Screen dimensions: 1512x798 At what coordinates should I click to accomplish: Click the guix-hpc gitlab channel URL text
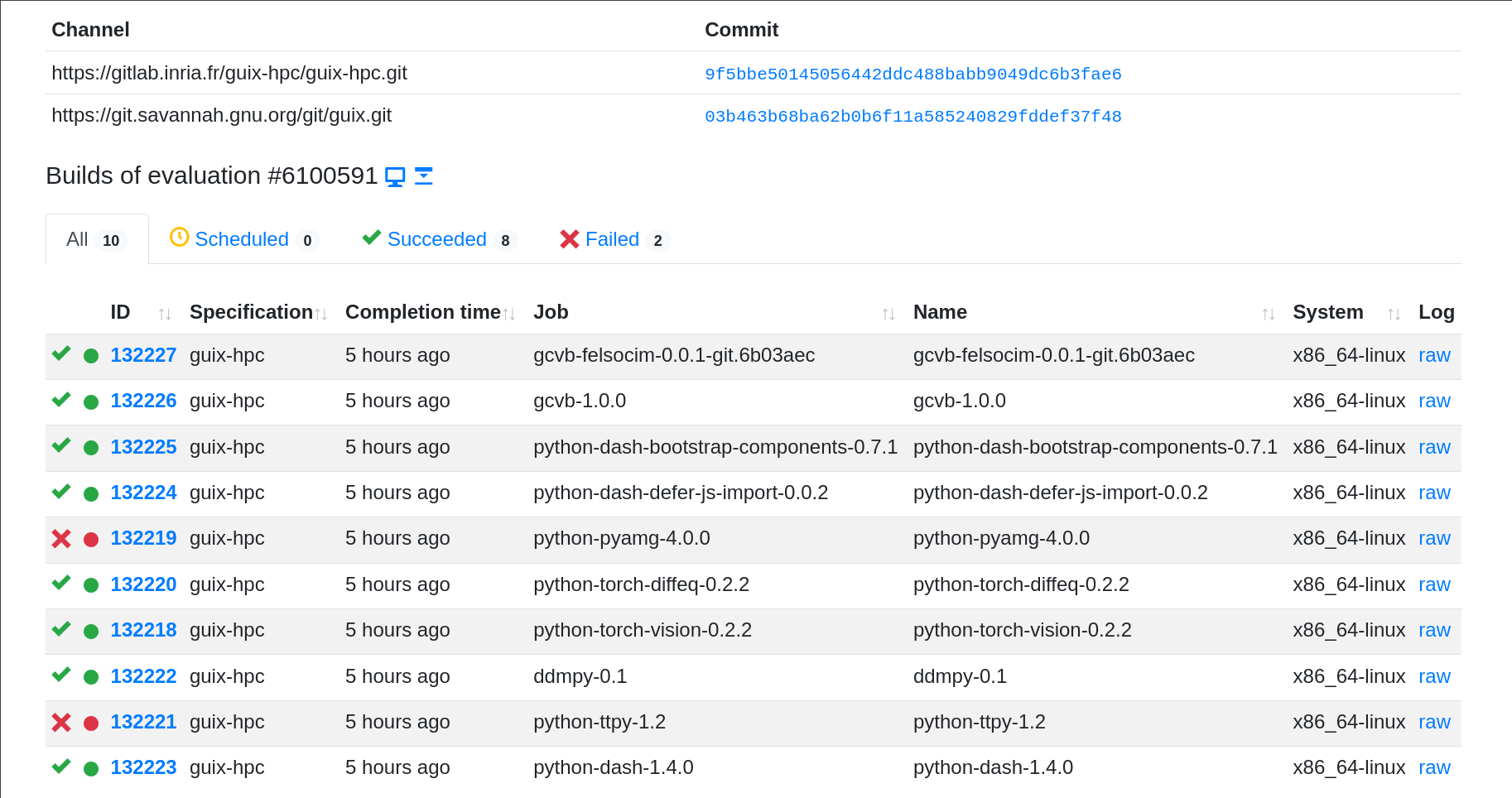(229, 73)
